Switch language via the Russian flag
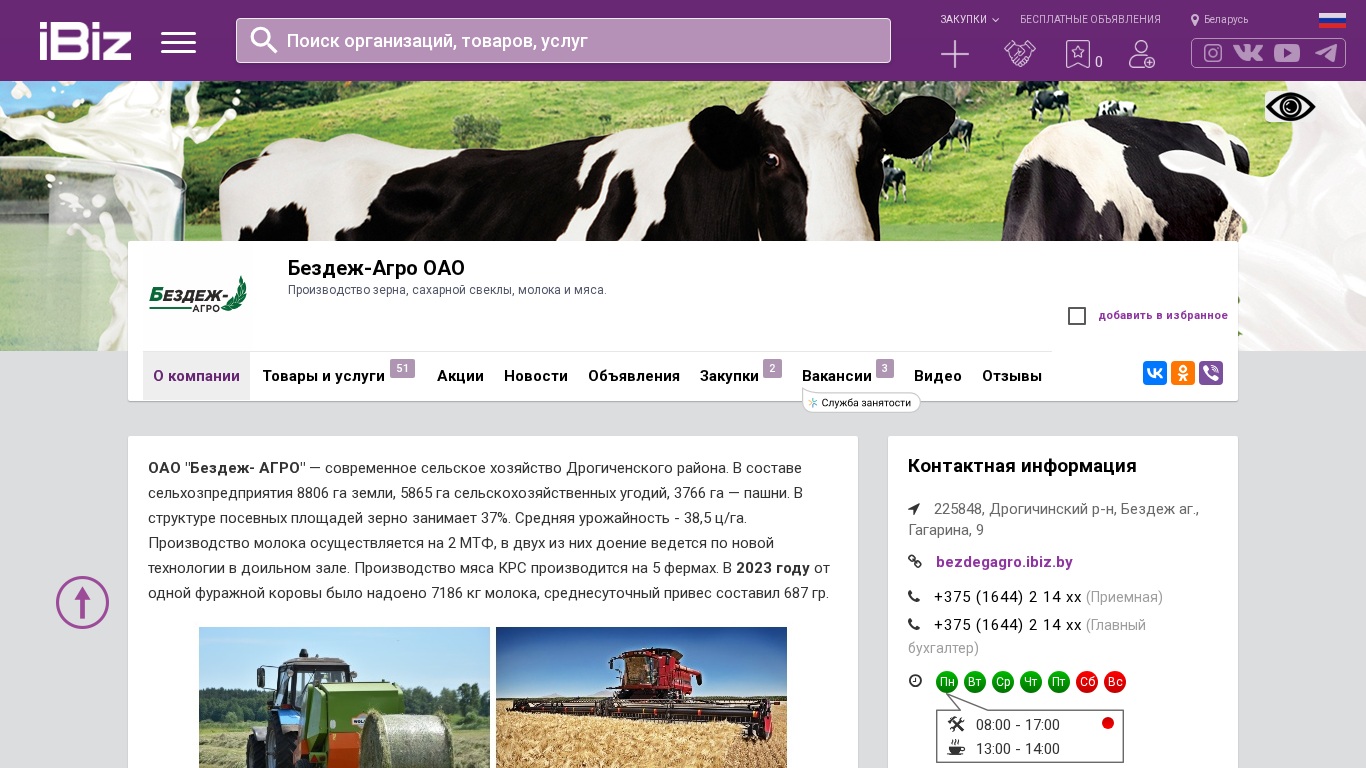The image size is (1366, 768). tap(1332, 20)
